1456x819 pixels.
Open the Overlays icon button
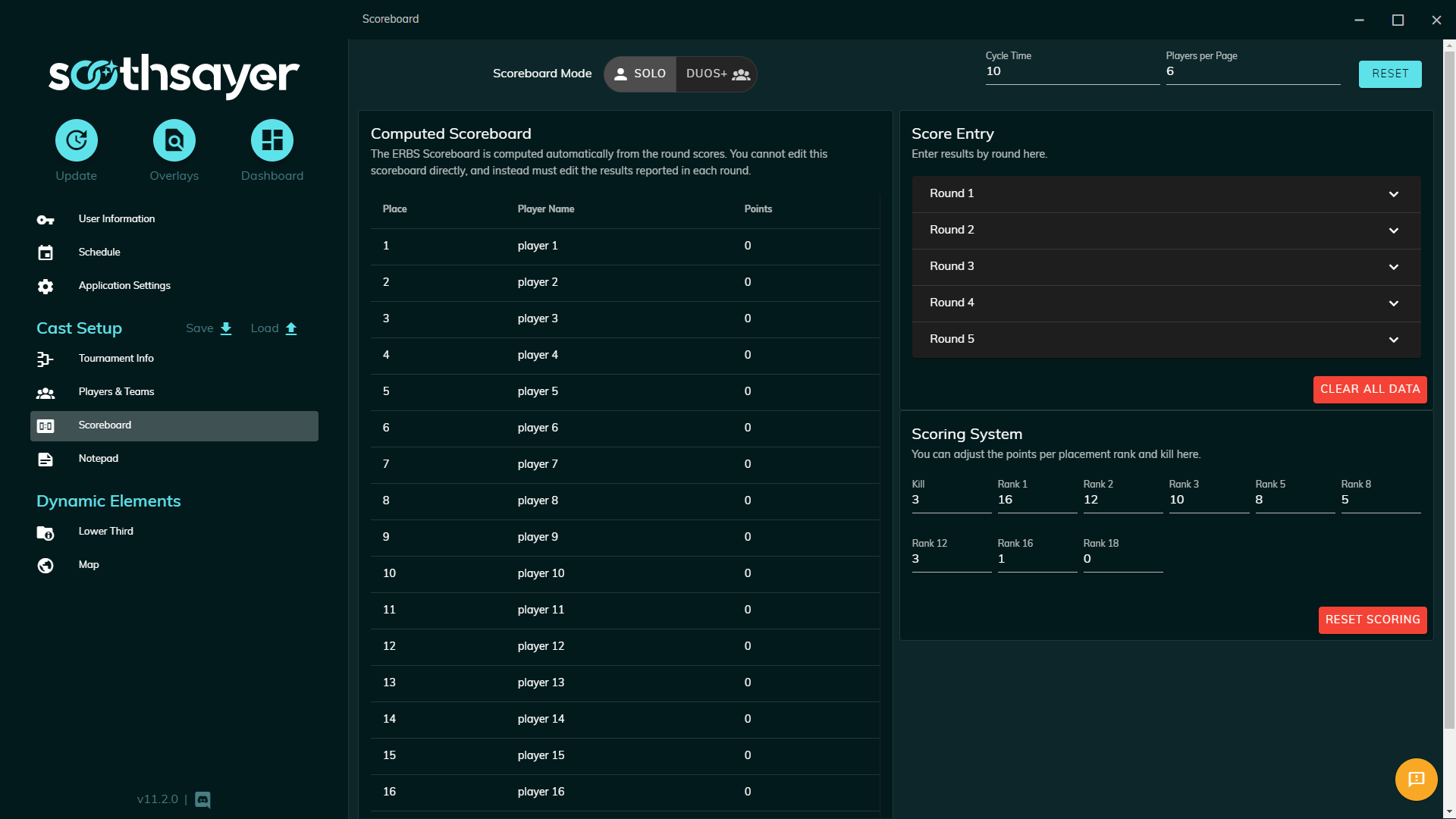pos(174,140)
